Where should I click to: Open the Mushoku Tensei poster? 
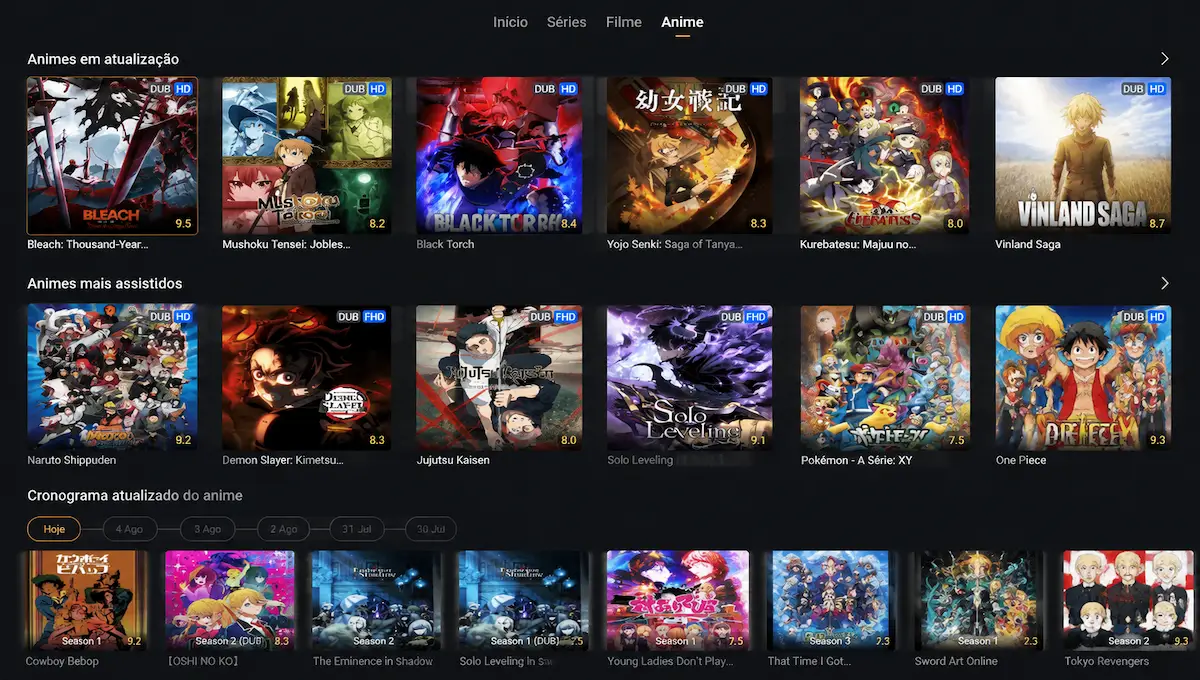tap(307, 156)
